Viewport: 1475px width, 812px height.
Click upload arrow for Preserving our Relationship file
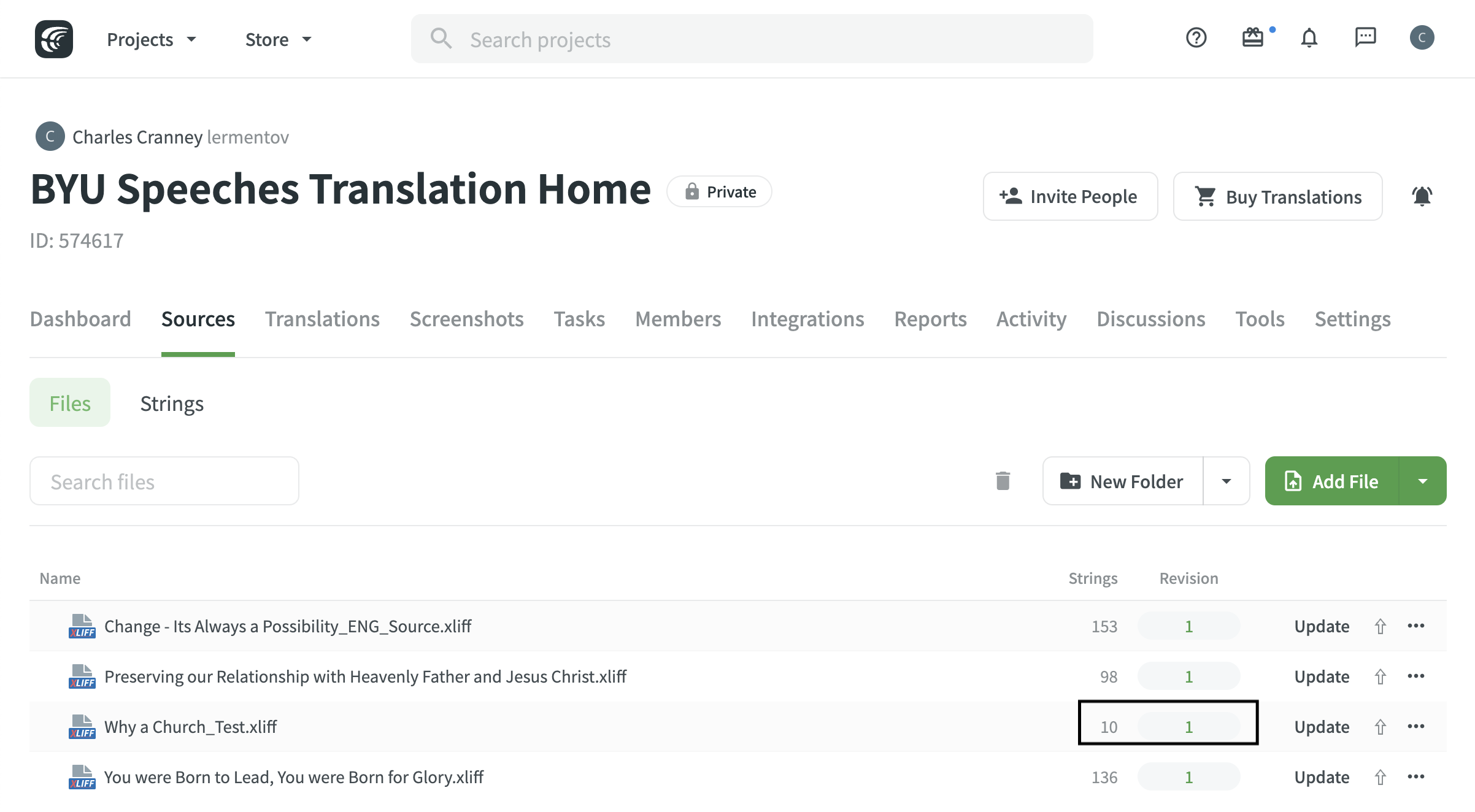(x=1380, y=676)
